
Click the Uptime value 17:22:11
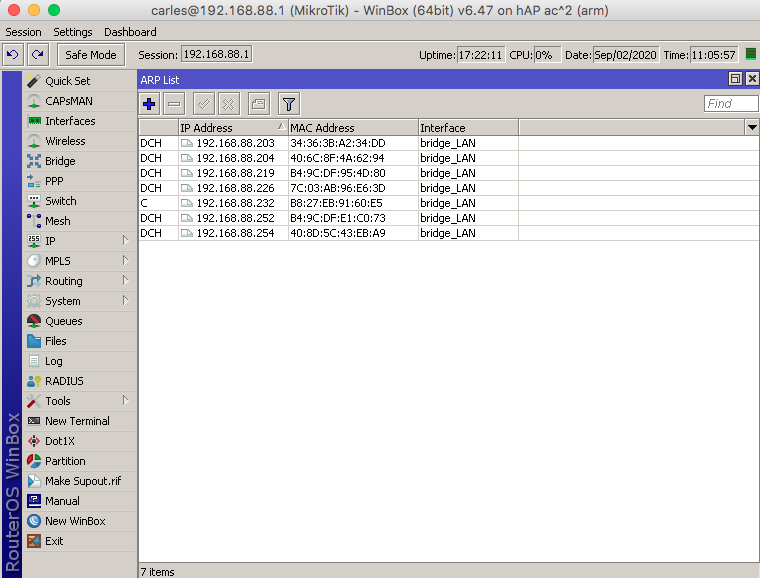point(481,55)
